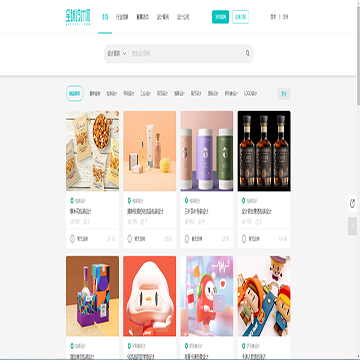Click the outlined teal button in header
This screenshot has height=360, width=360.
click(240, 17)
